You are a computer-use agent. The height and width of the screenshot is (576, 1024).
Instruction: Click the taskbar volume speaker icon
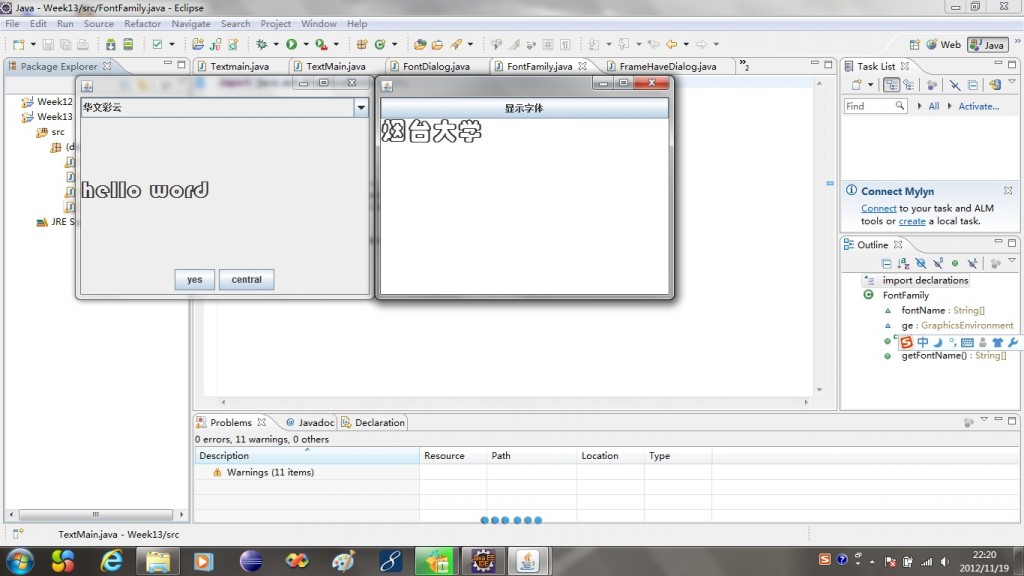click(x=945, y=562)
